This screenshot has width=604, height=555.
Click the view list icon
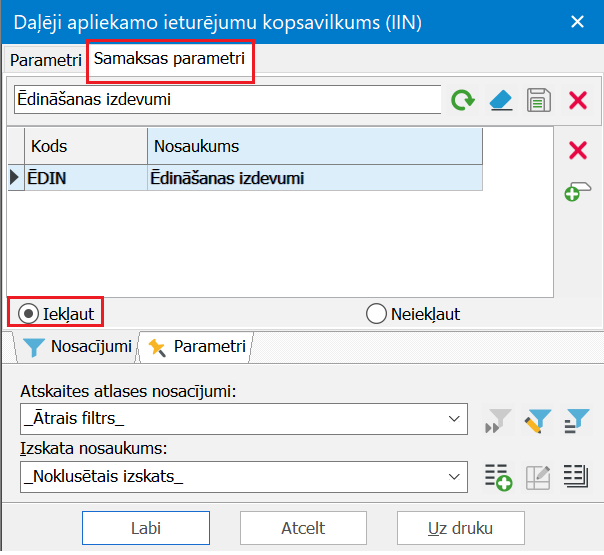(576, 476)
